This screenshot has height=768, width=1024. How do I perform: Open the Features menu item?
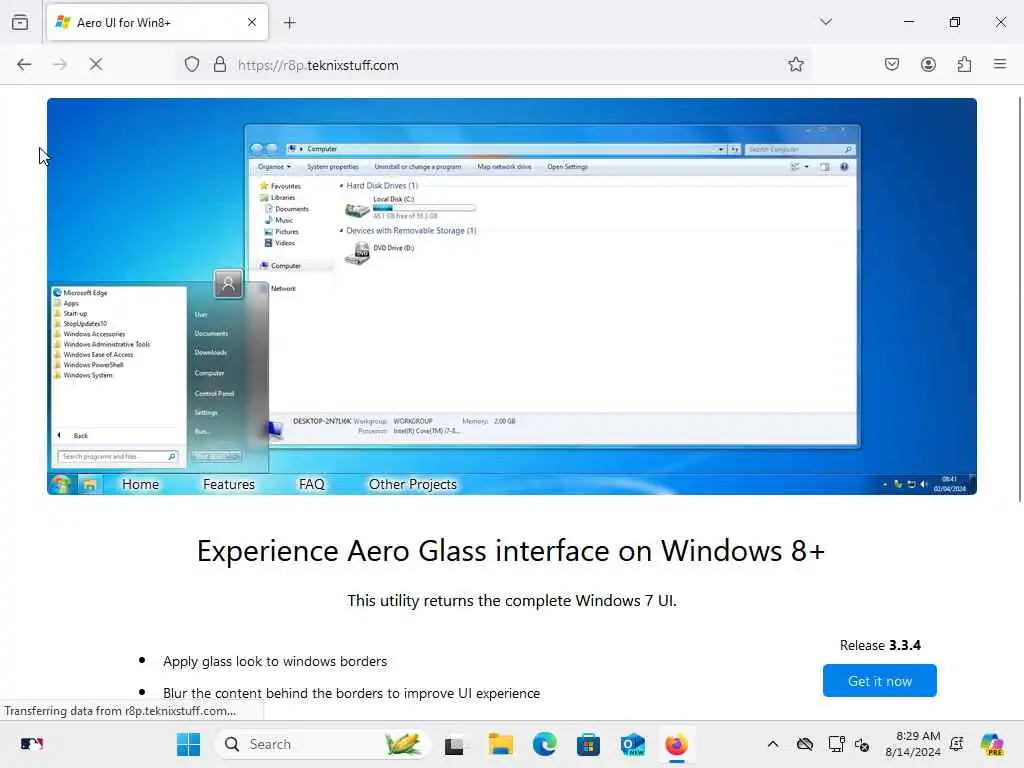229,485
